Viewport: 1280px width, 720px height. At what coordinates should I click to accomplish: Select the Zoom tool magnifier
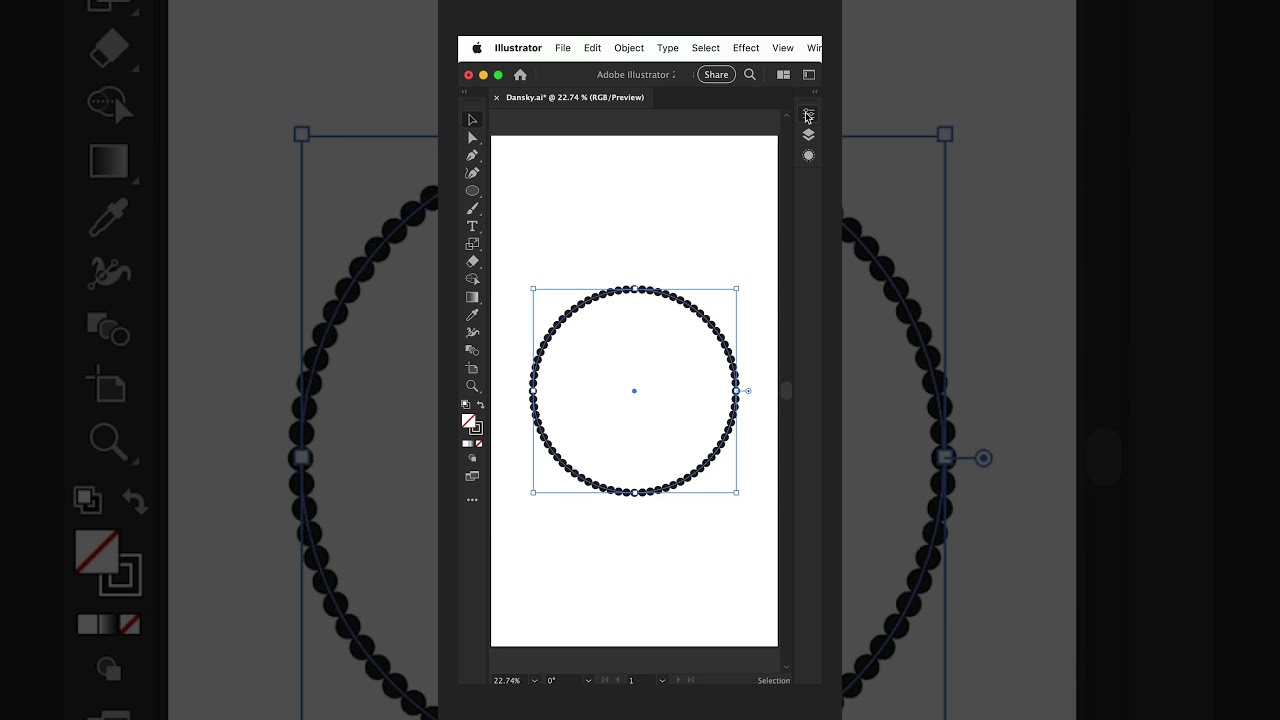coord(472,386)
